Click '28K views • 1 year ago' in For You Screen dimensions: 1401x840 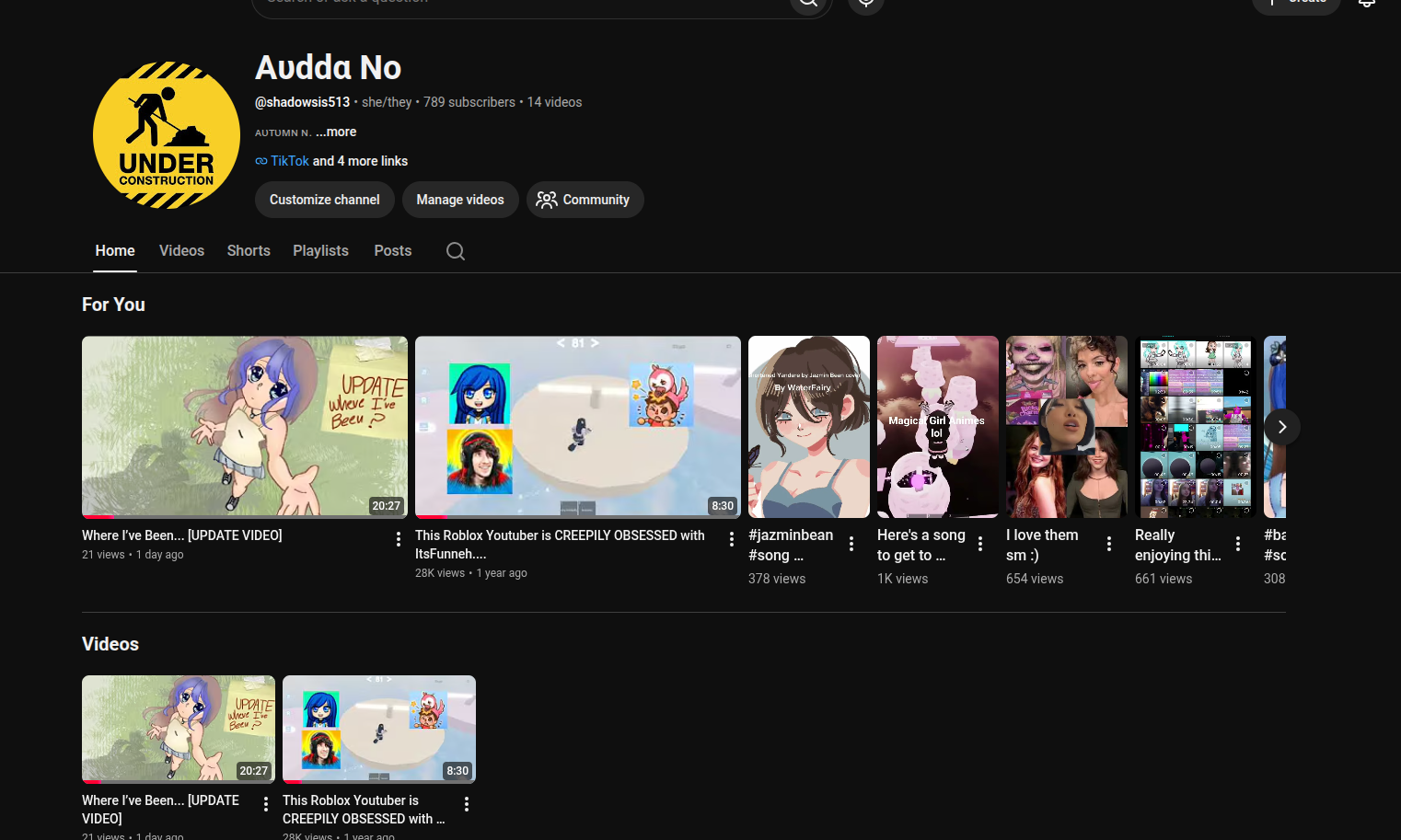point(471,573)
